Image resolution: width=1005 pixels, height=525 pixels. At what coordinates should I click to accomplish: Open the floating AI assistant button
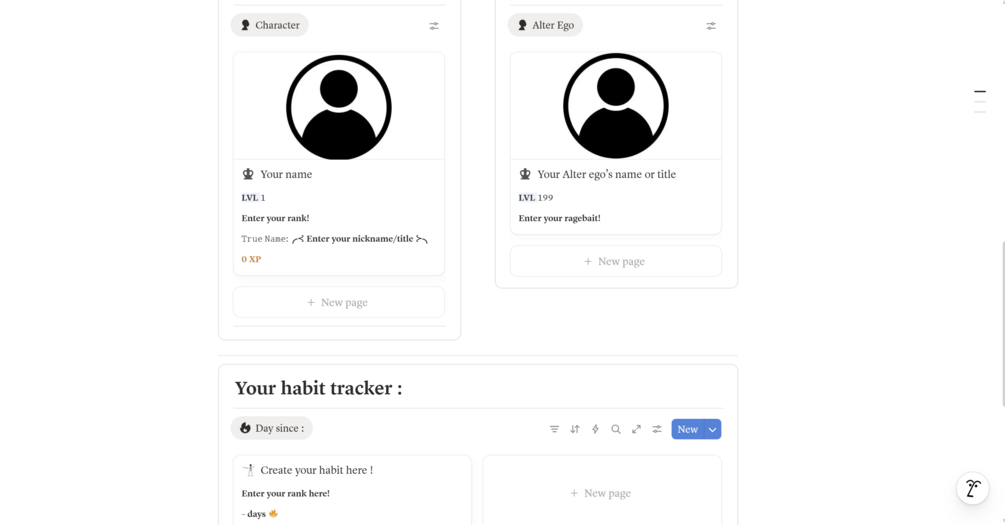point(972,488)
